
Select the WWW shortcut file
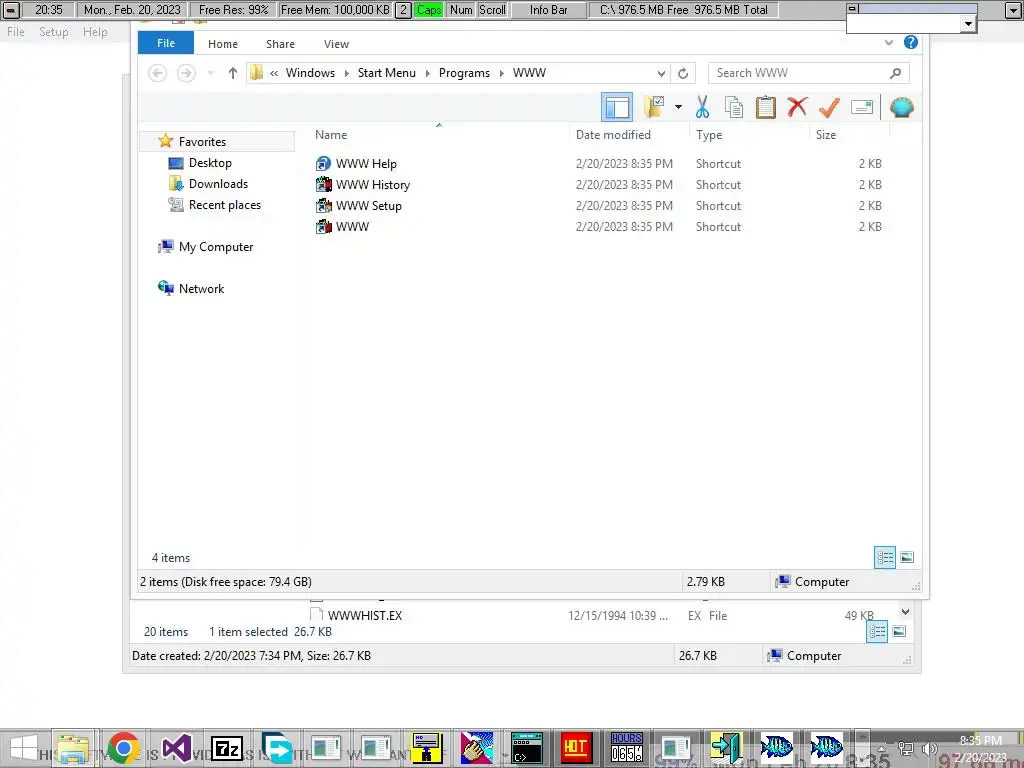352,226
